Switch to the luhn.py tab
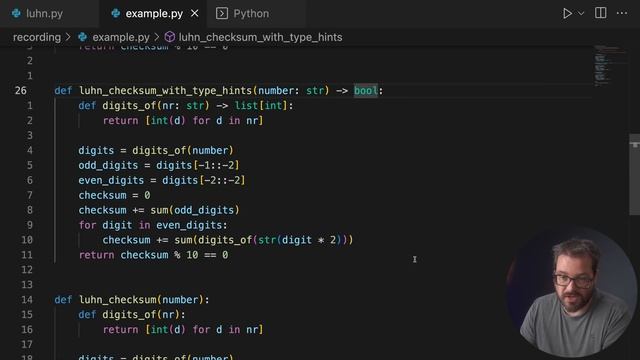The width and height of the screenshot is (640, 360). [x=44, y=13]
